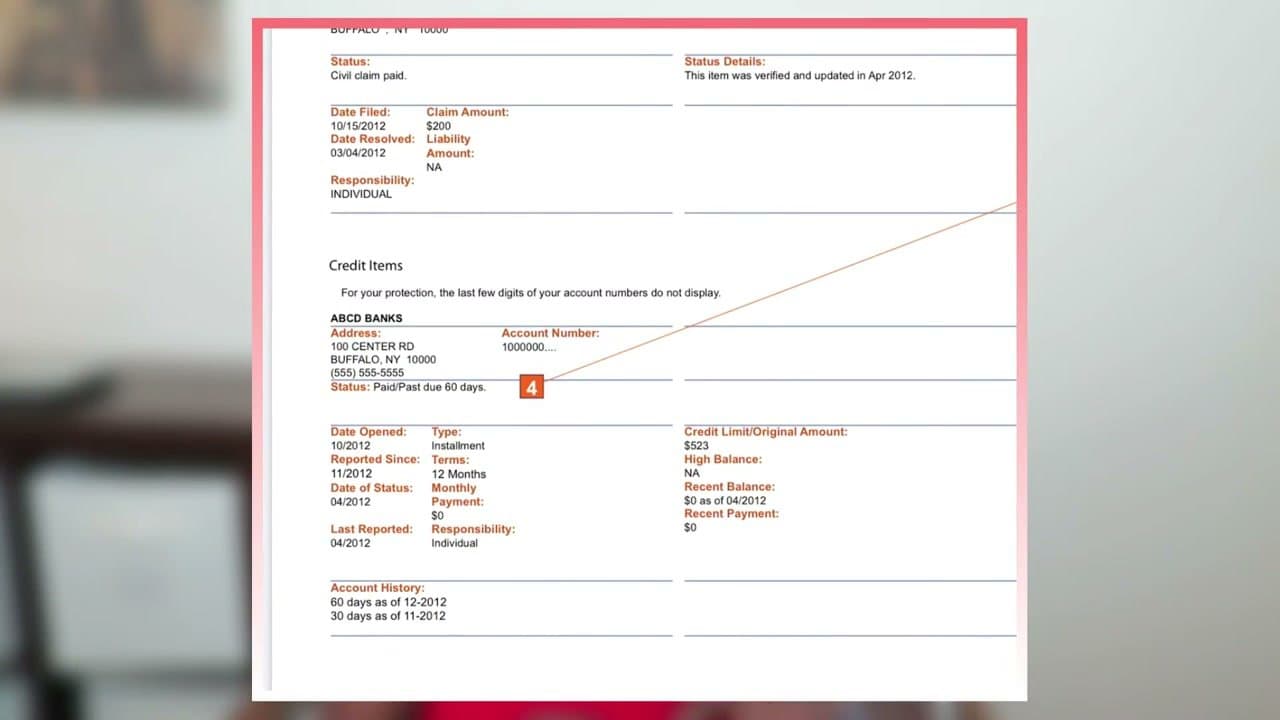1280x720 pixels.
Task: Click the address 100 CENTER RD
Action: pyautogui.click(x=372, y=346)
